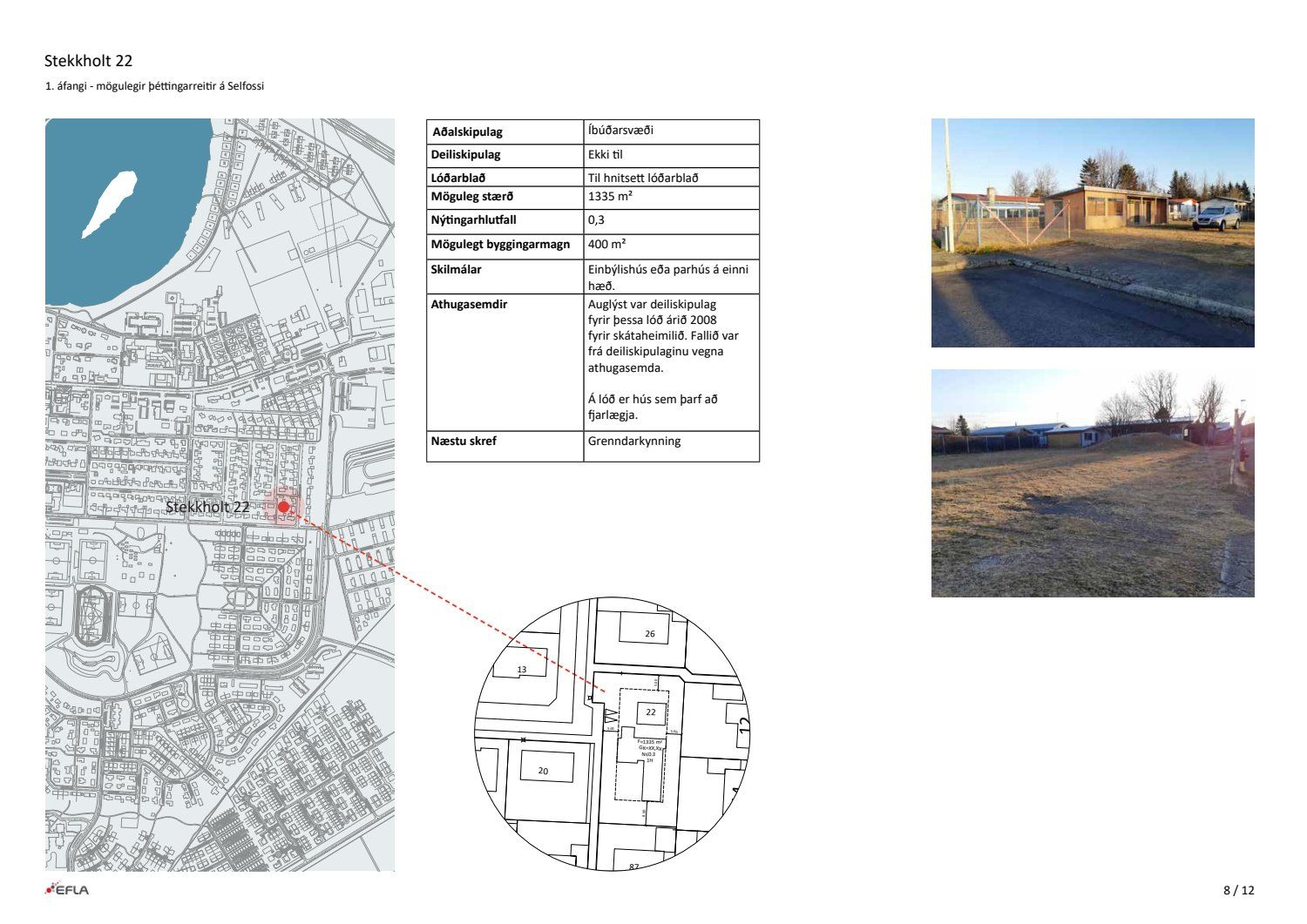
Task: Open the bottom photo of grassy lot
Action: click(1092, 483)
